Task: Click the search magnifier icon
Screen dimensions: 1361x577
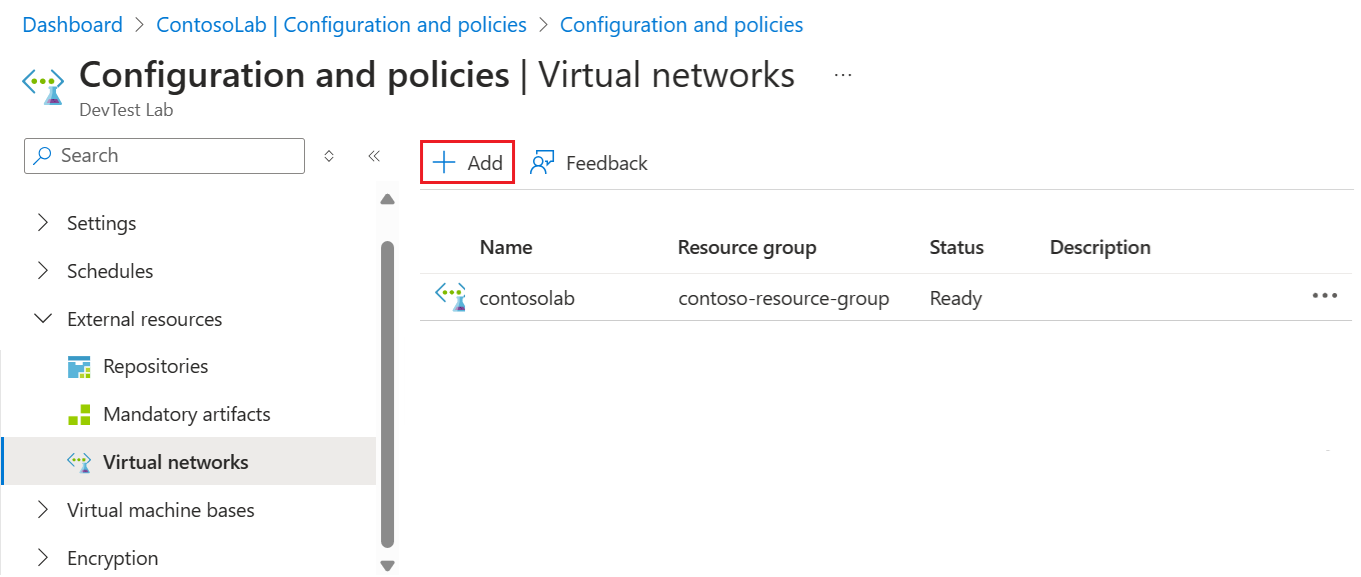Action: [x=42, y=155]
